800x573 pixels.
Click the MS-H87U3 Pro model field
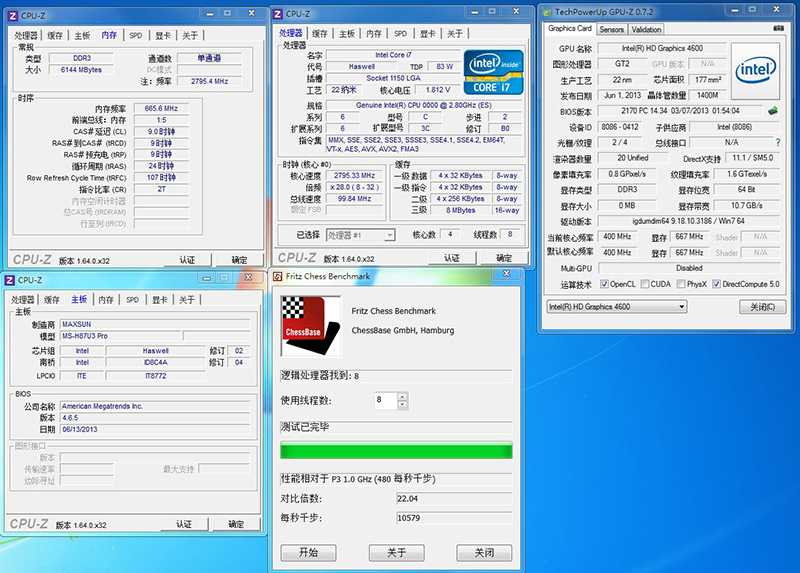click(121, 336)
